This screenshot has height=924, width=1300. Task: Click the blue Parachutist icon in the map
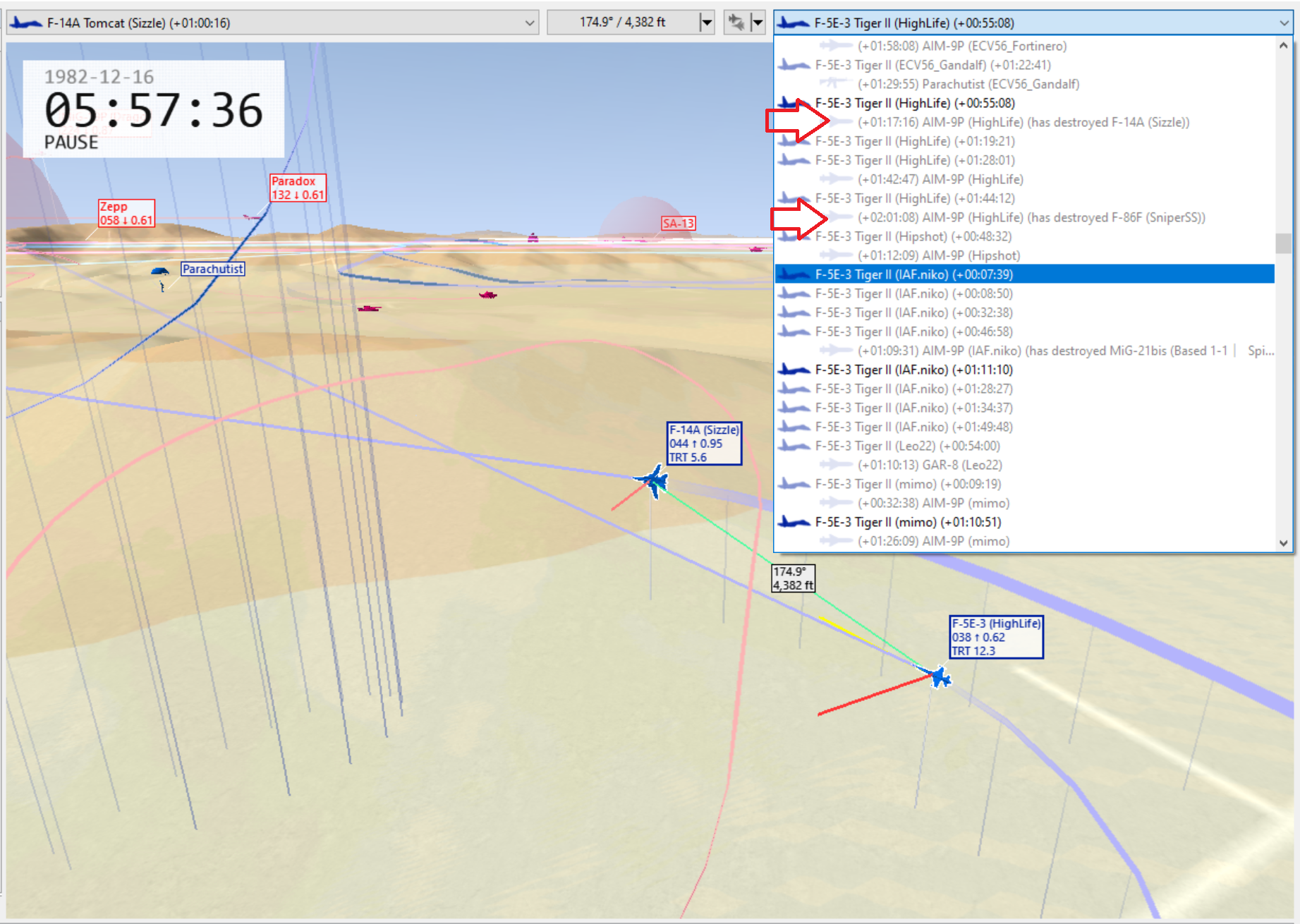click(x=161, y=276)
